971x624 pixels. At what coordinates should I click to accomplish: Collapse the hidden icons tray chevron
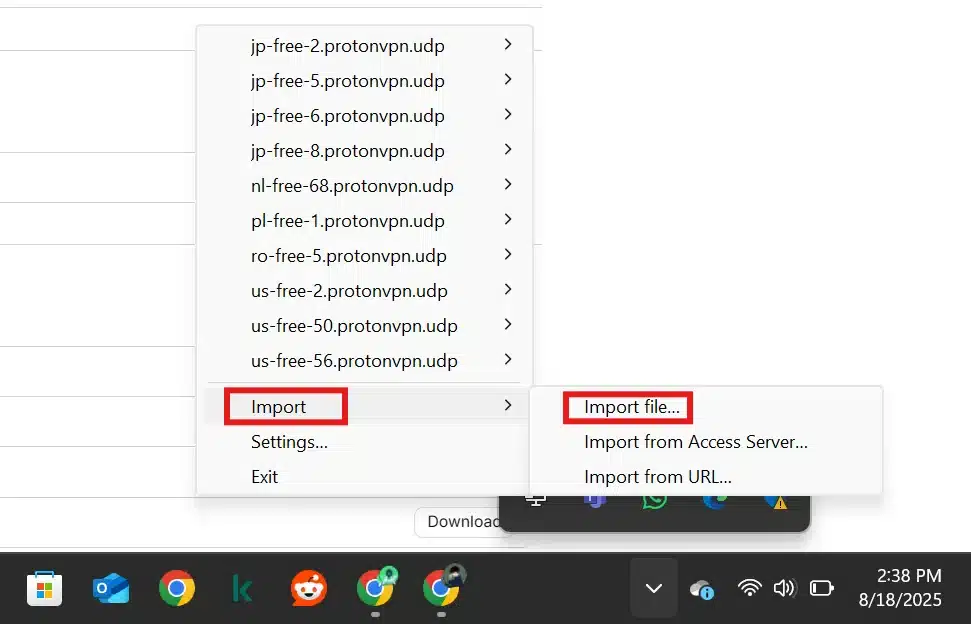tap(654, 588)
